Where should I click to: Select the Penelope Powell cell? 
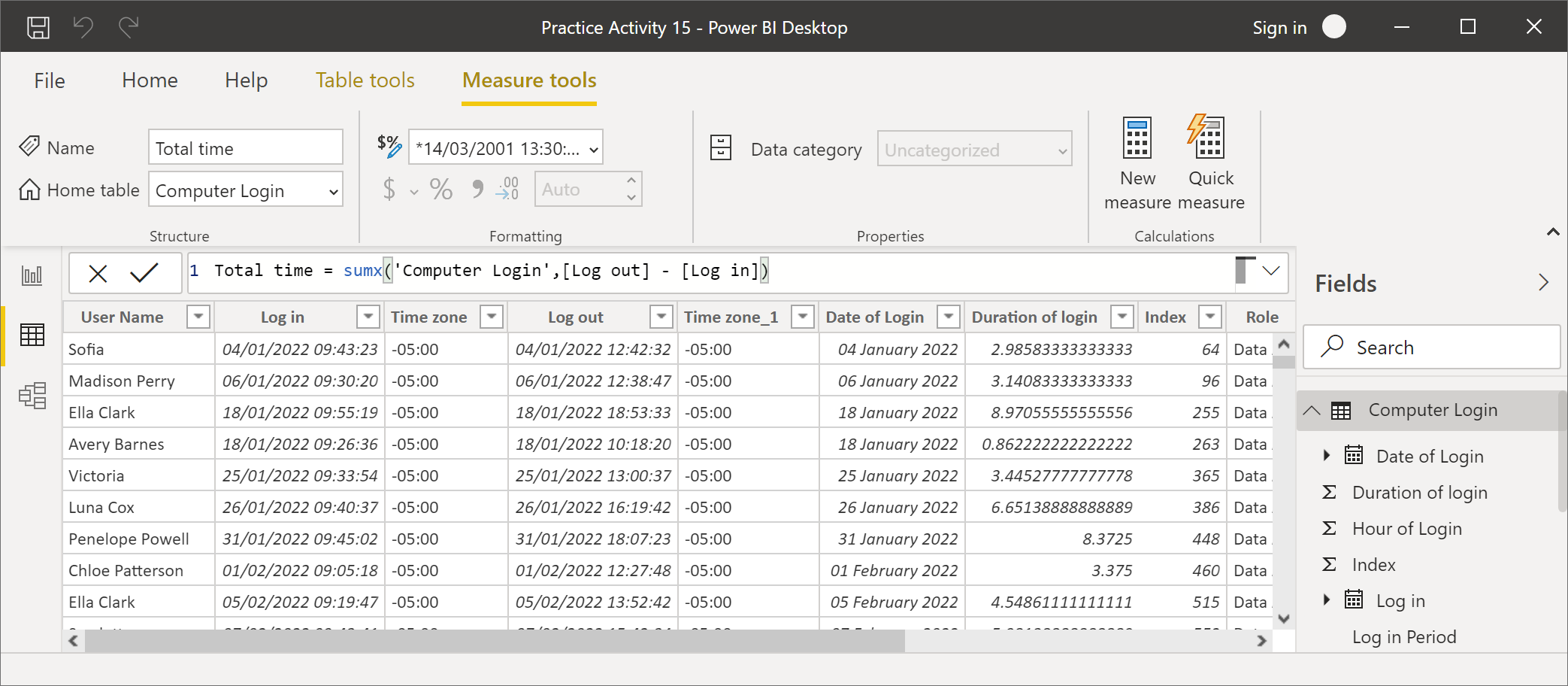(x=138, y=539)
